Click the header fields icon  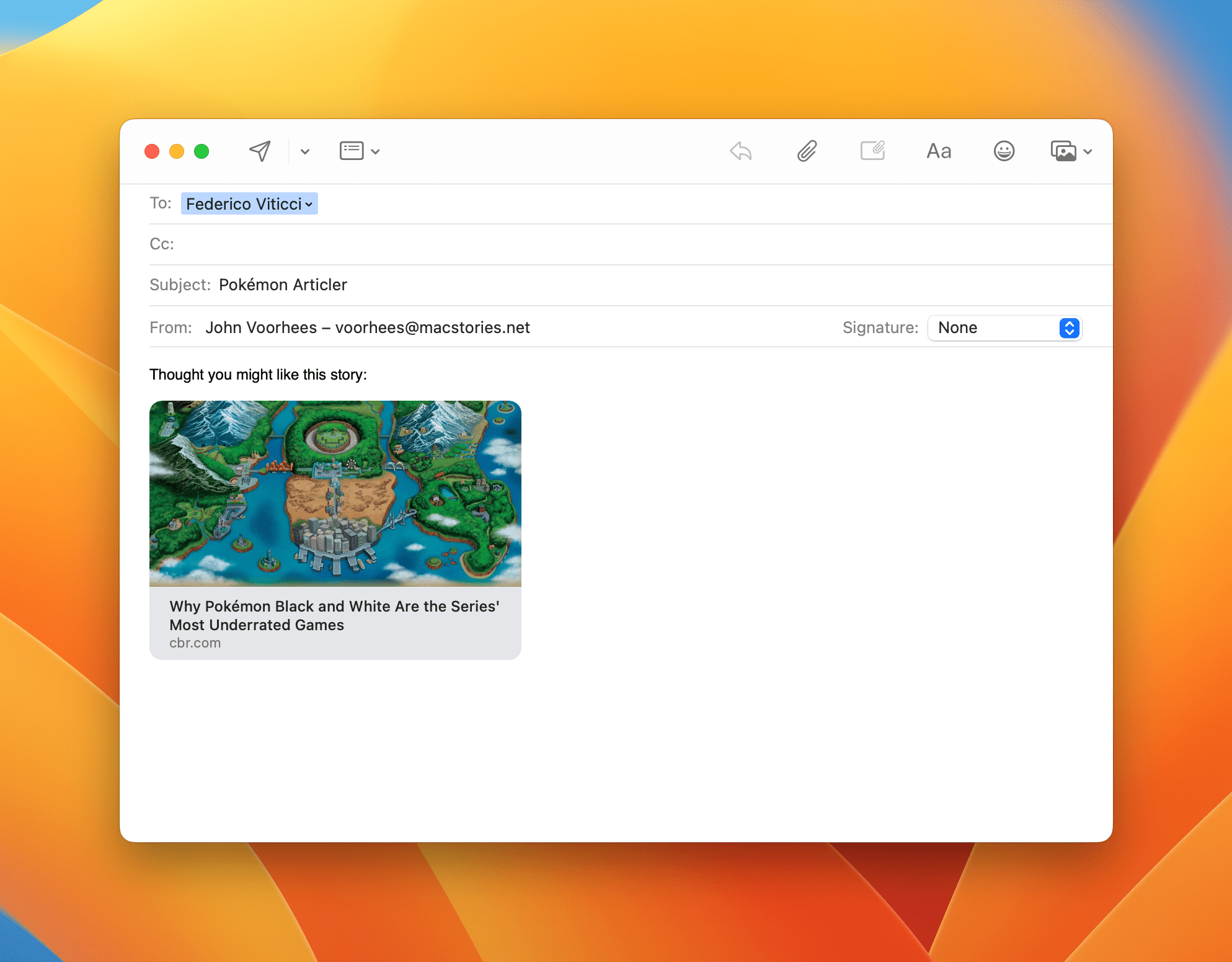pos(352,151)
